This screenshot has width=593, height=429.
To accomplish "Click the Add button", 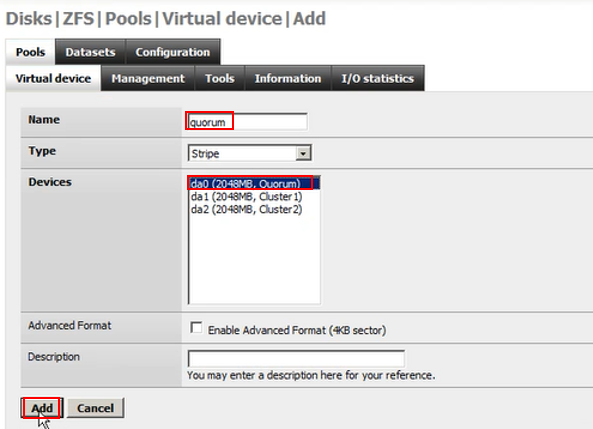I will [42, 408].
